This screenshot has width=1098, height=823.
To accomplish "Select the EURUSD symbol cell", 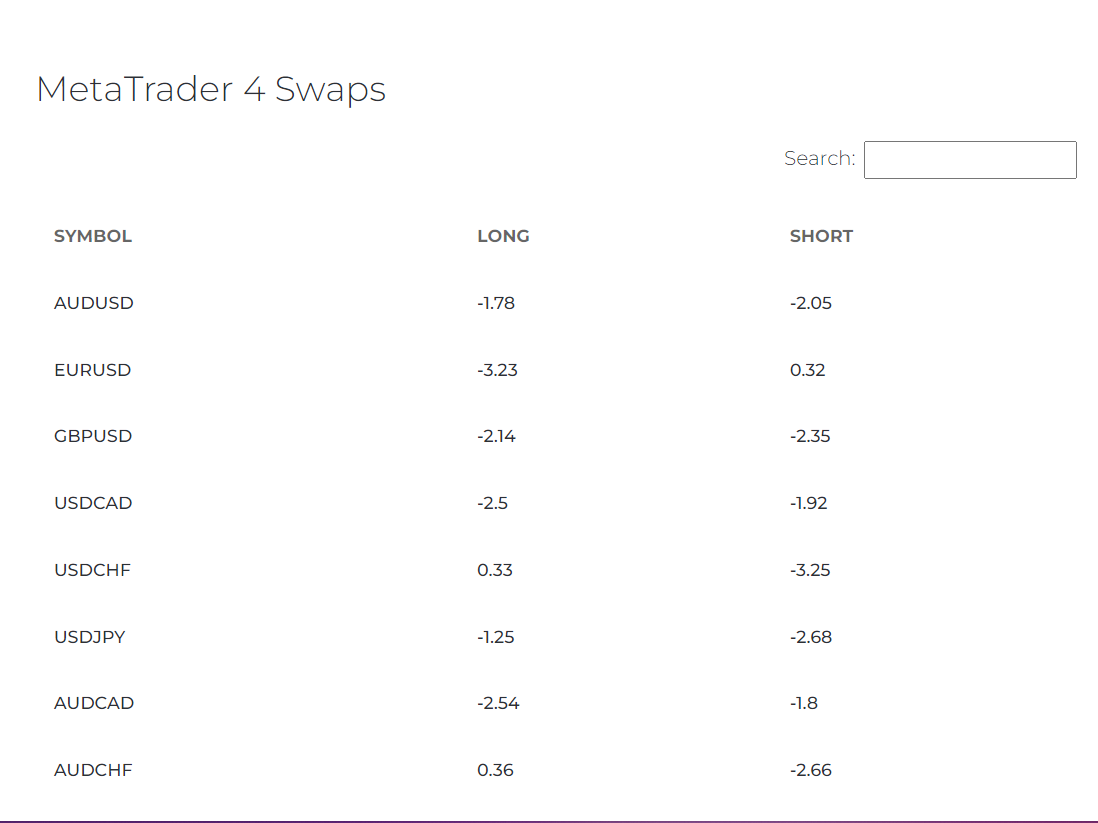I will (93, 370).
